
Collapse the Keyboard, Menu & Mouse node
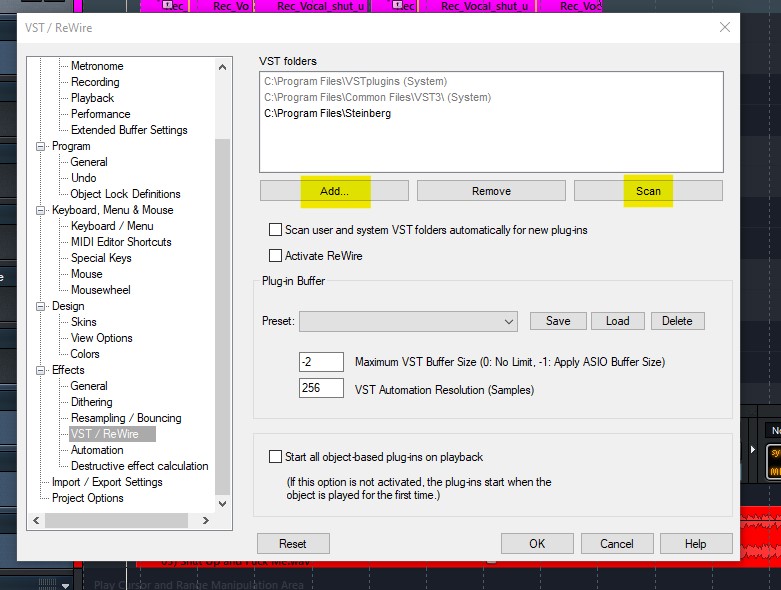point(40,210)
